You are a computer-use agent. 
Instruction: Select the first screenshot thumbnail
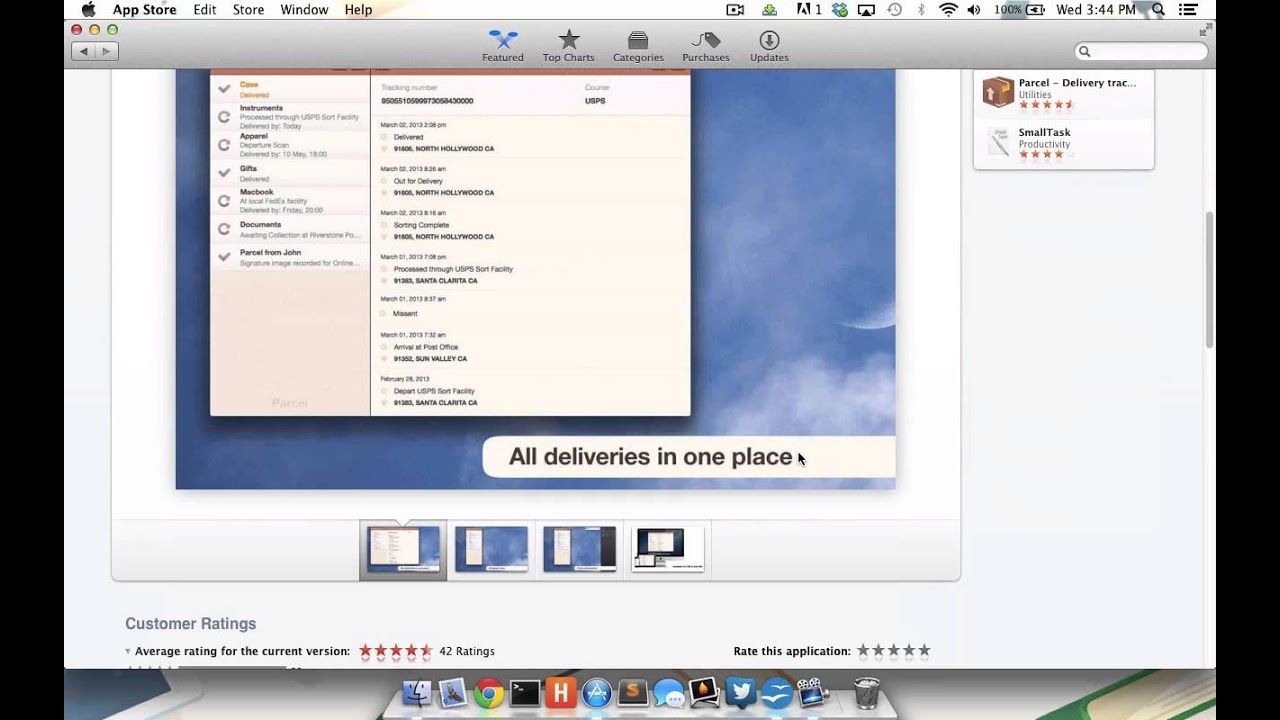403,549
